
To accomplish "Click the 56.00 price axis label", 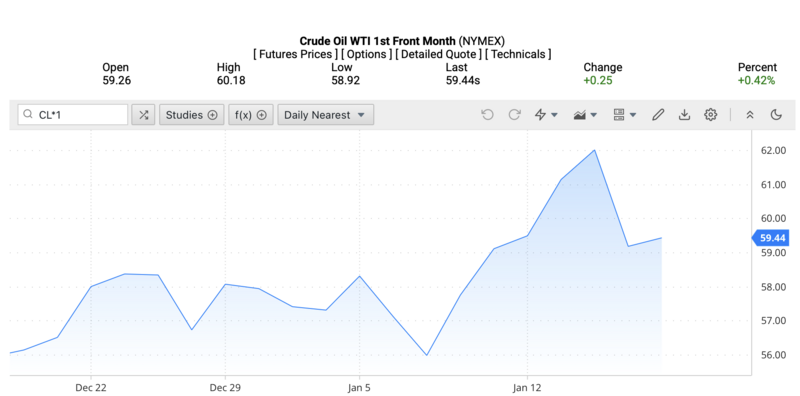I will tap(773, 355).
